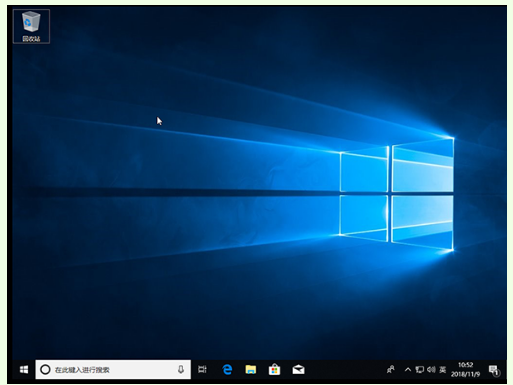This screenshot has height=385, width=513.
Task: Click into the taskbar search field
Action: point(113,369)
